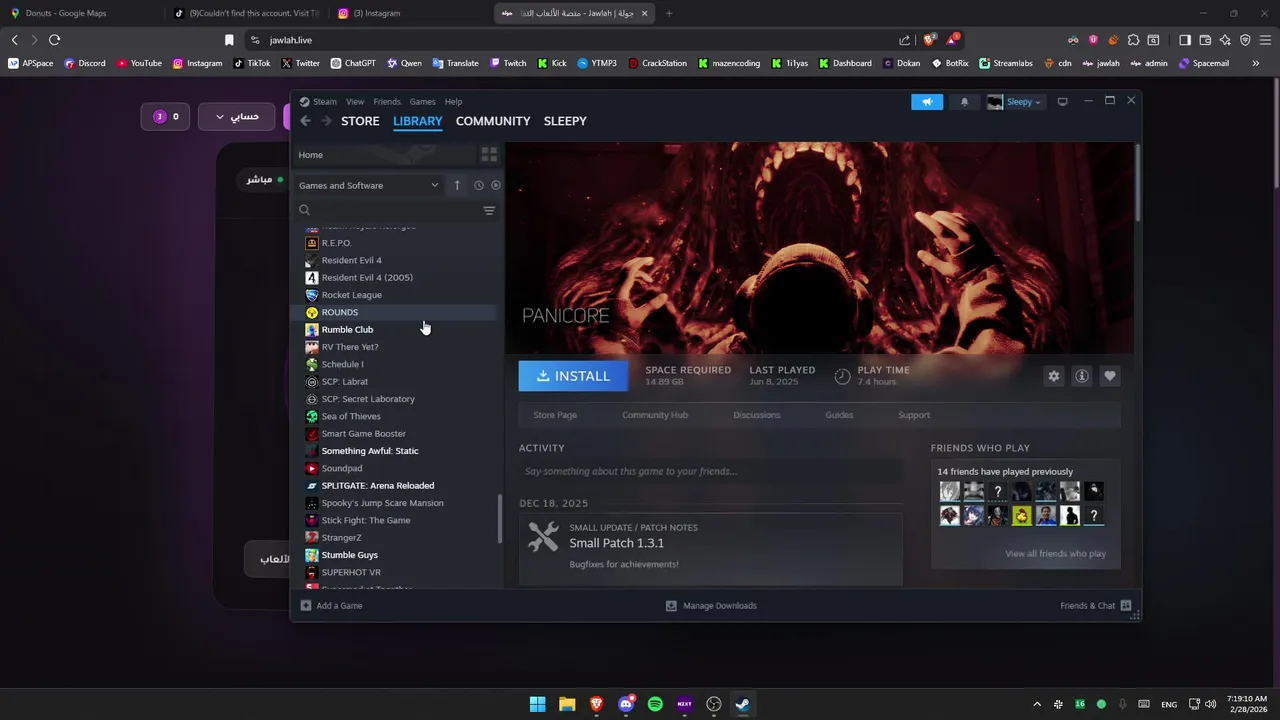Open browser Extensions puzzle icon

point(1133,40)
